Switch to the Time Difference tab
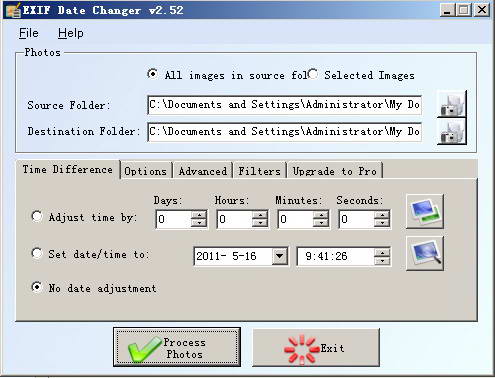Image resolution: width=495 pixels, height=378 pixels. 68,169
